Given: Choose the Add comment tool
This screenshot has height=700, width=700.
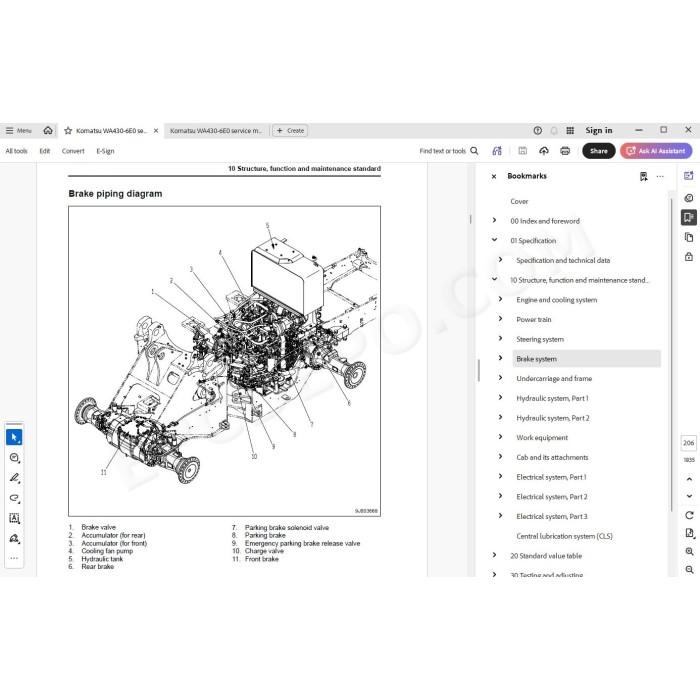Looking at the screenshot, I should pos(14,458).
